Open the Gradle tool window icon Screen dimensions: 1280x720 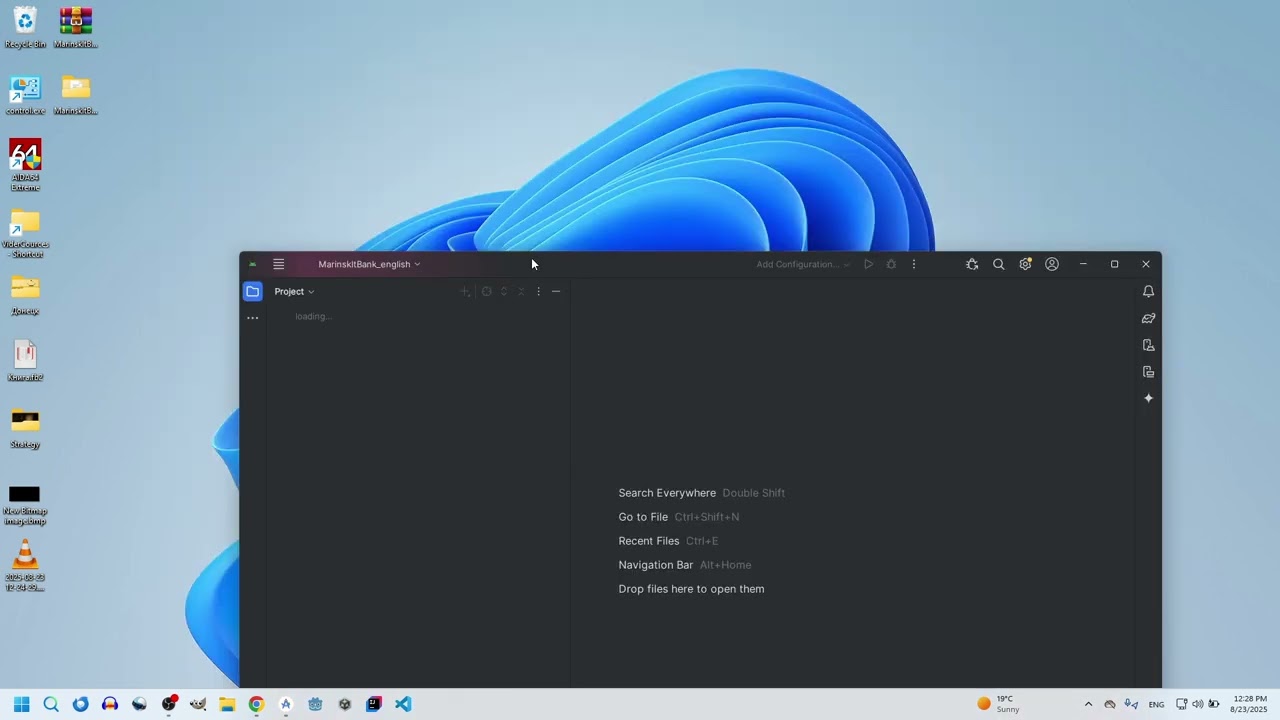1148,318
